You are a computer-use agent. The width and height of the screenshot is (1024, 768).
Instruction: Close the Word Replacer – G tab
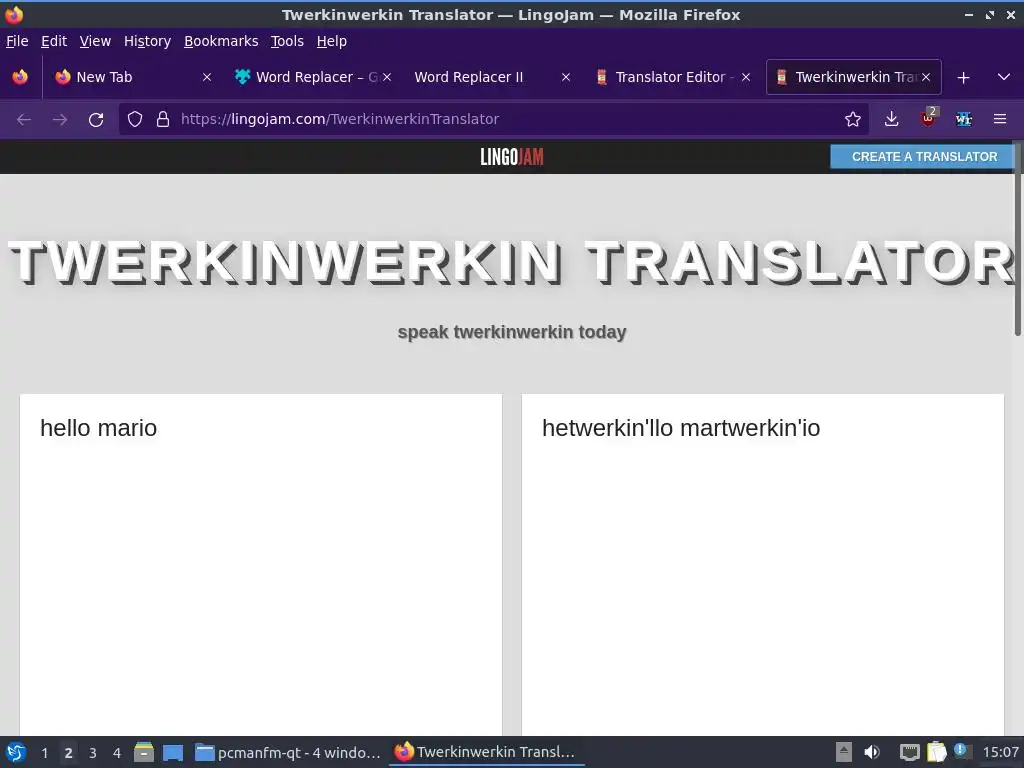click(x=387, y=77)
